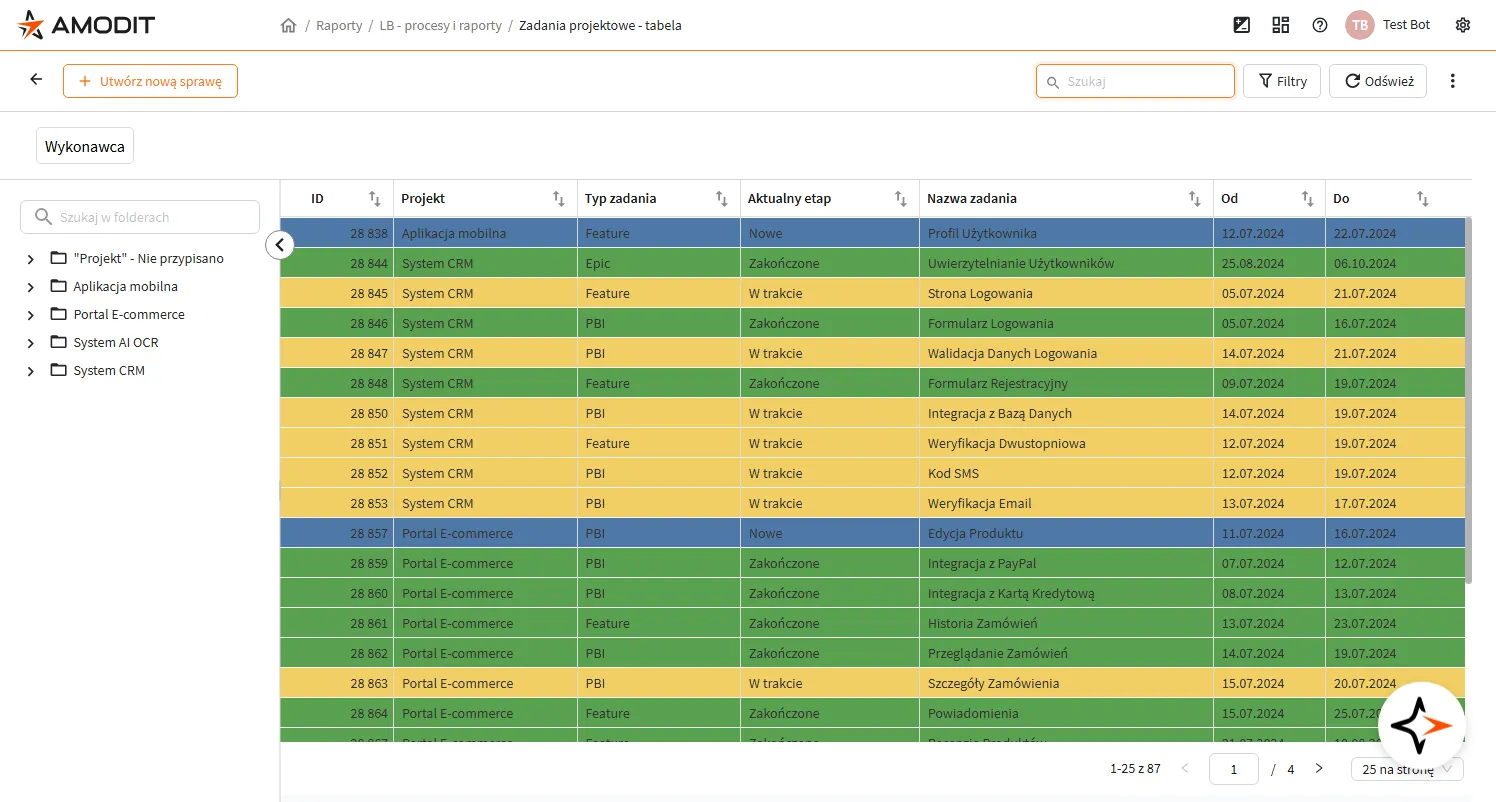Open the QR code grid icon

[1281, 25]
